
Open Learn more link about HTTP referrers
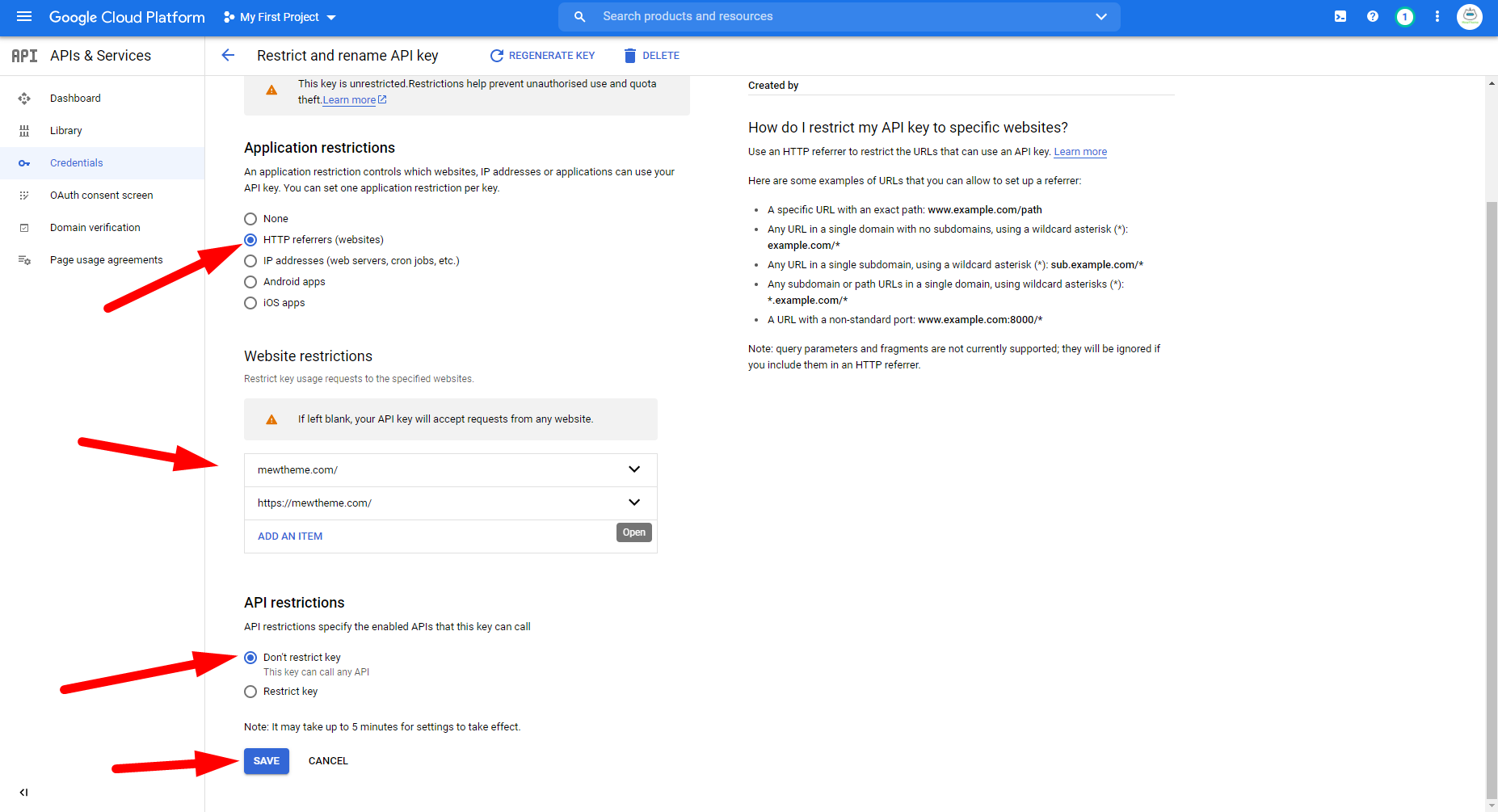pos(1080,152)
